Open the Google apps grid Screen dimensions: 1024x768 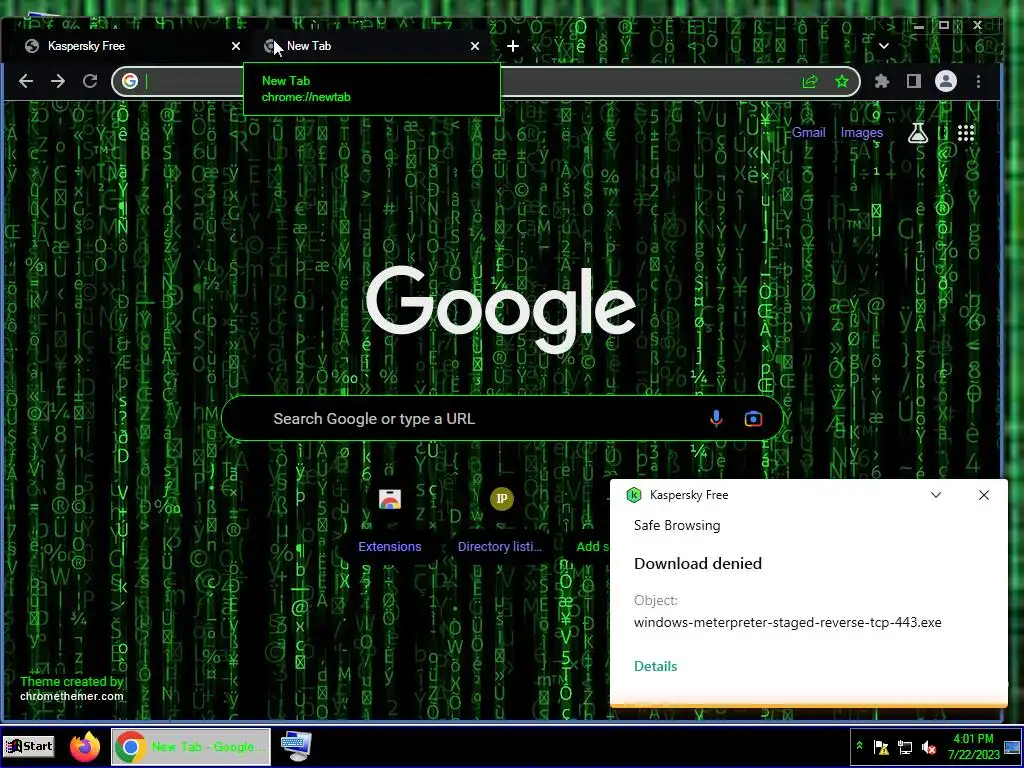[x=966, y=133]
